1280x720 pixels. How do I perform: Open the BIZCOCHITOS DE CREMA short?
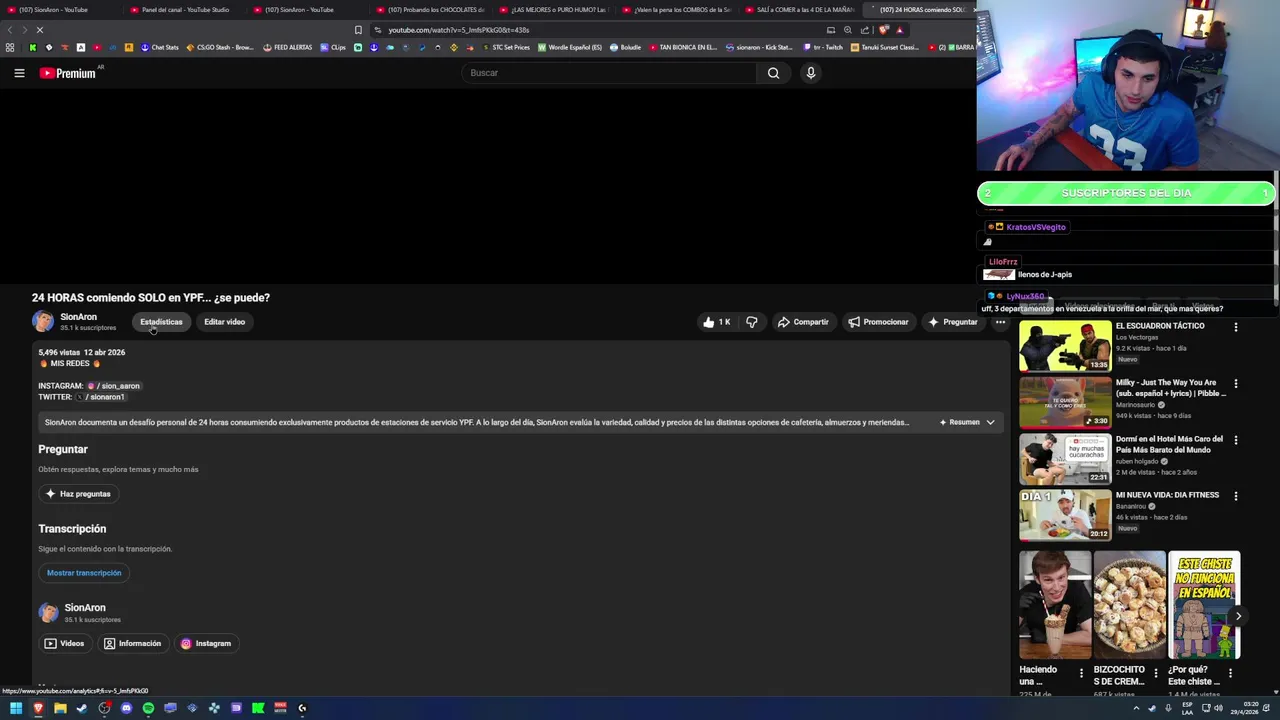click(1129, 605)
